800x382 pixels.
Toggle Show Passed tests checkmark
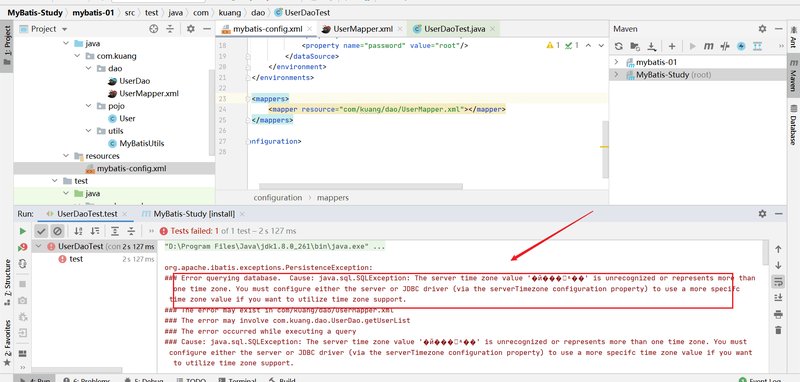point(41,231)
